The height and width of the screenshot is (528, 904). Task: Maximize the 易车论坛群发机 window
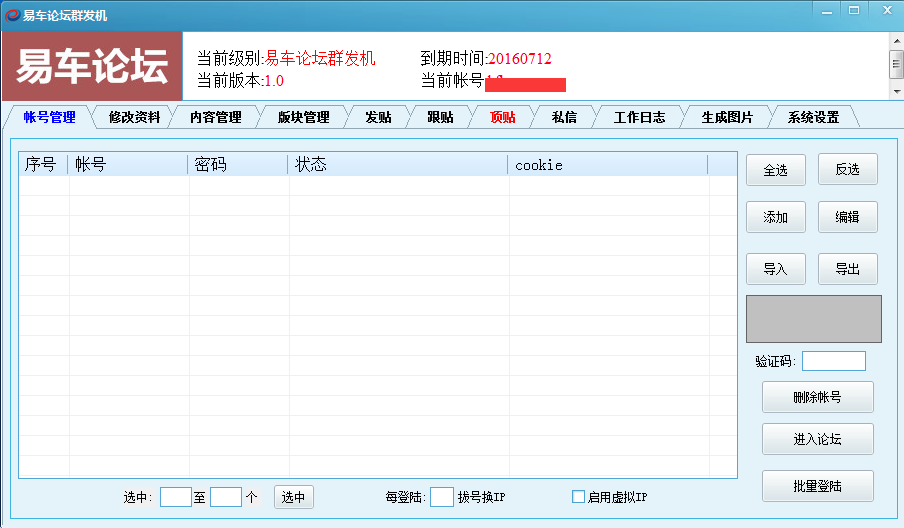pyautogui.click(x=854, y=11)
